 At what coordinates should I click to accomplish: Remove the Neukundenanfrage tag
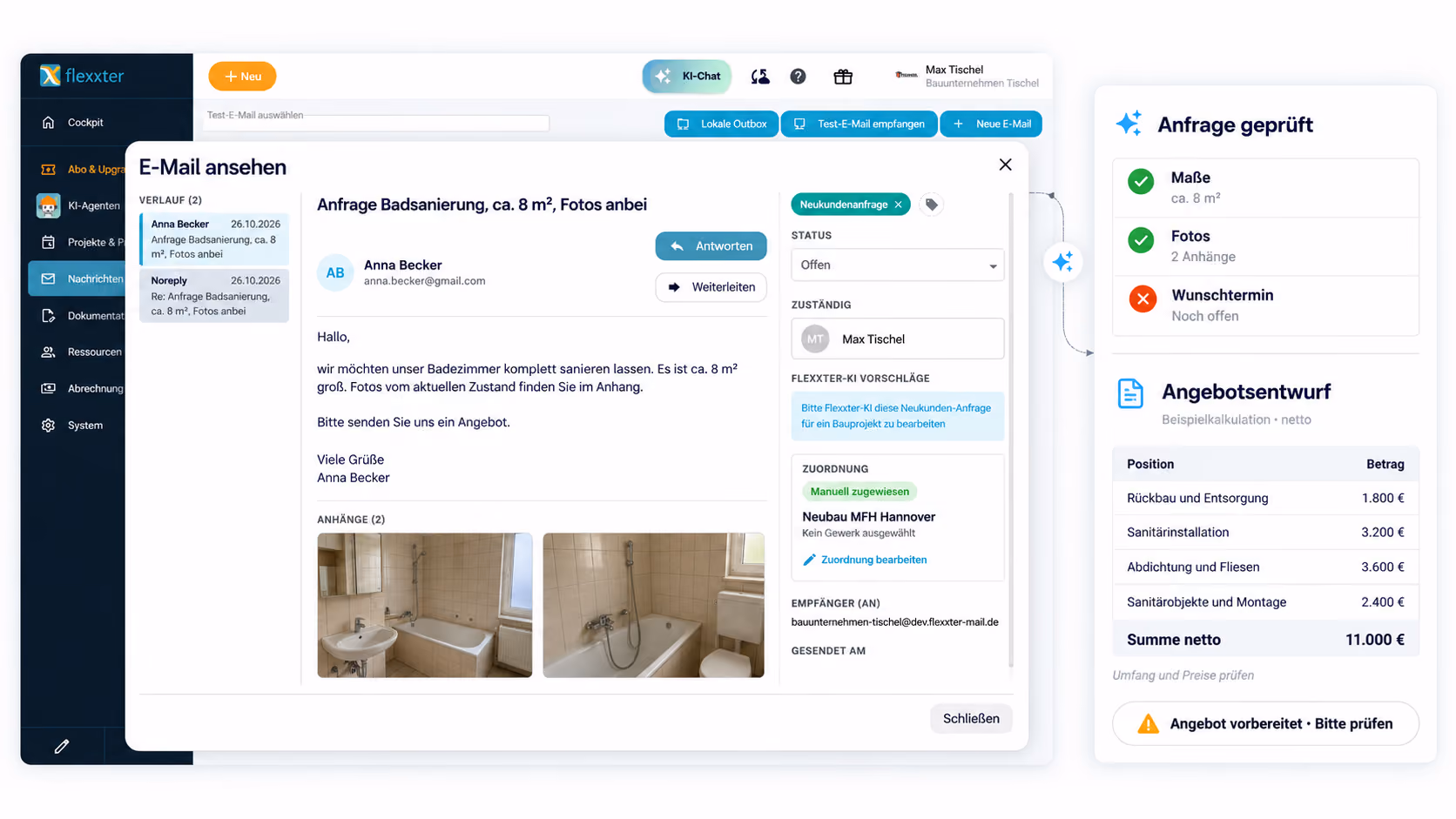pyautogui.click(x=899, y=205)
